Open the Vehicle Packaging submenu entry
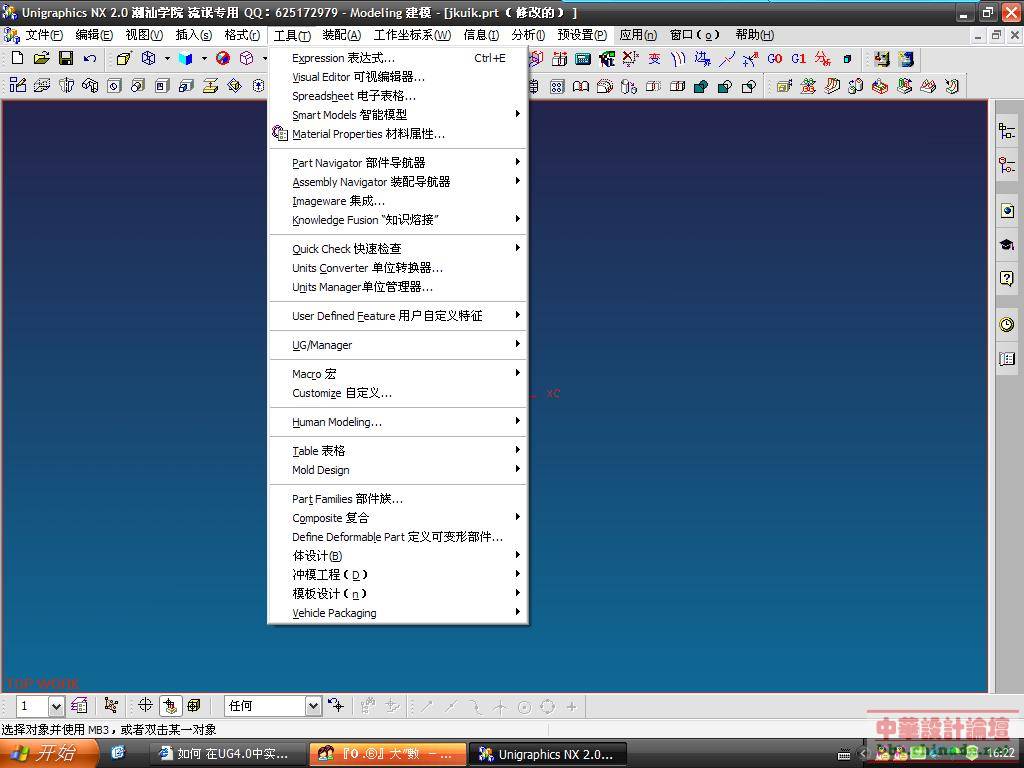 point(398,613)
